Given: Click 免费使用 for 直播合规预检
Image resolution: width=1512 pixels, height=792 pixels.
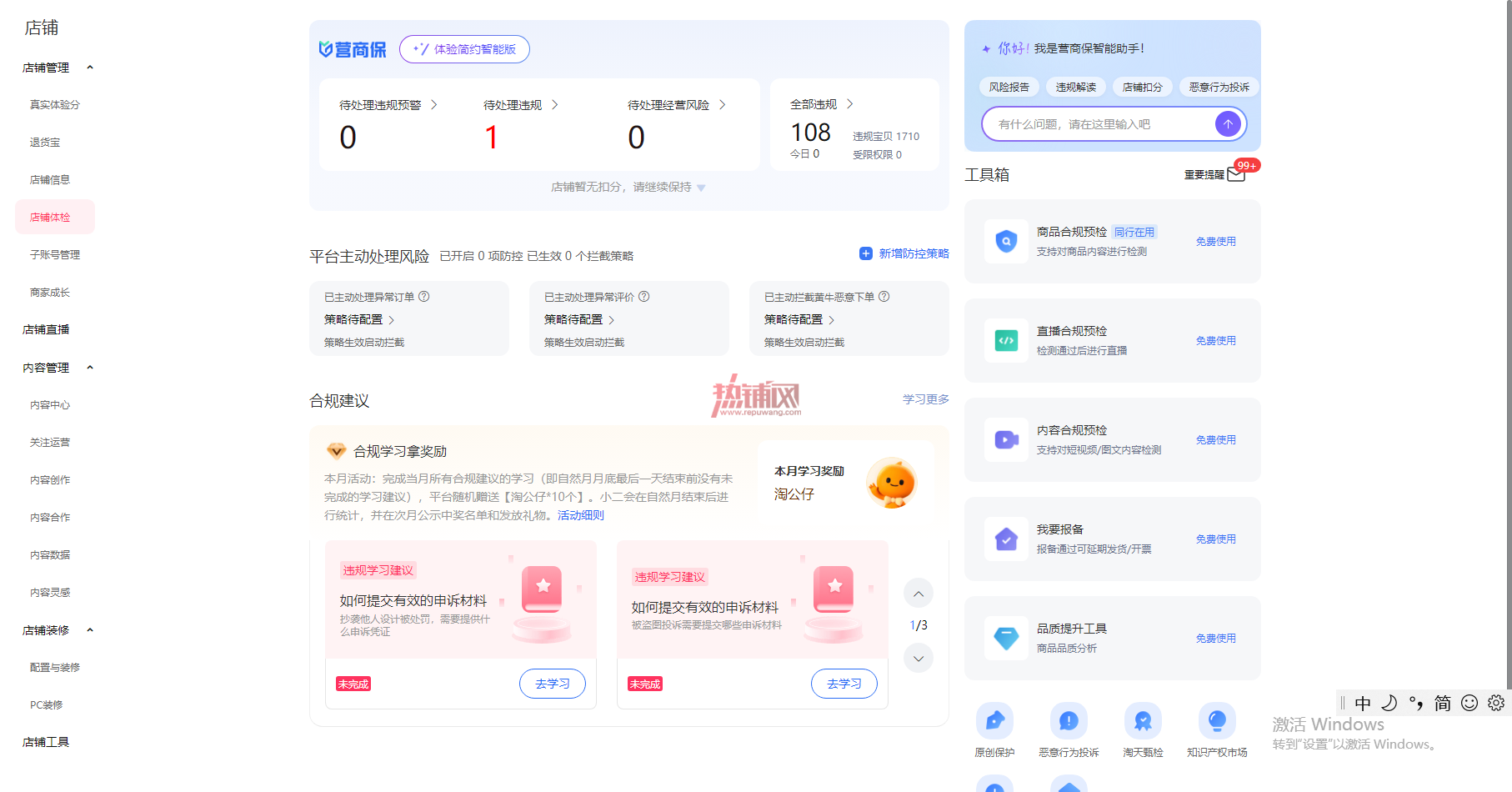Looking at the screenshot, I should pos(1216,341).
